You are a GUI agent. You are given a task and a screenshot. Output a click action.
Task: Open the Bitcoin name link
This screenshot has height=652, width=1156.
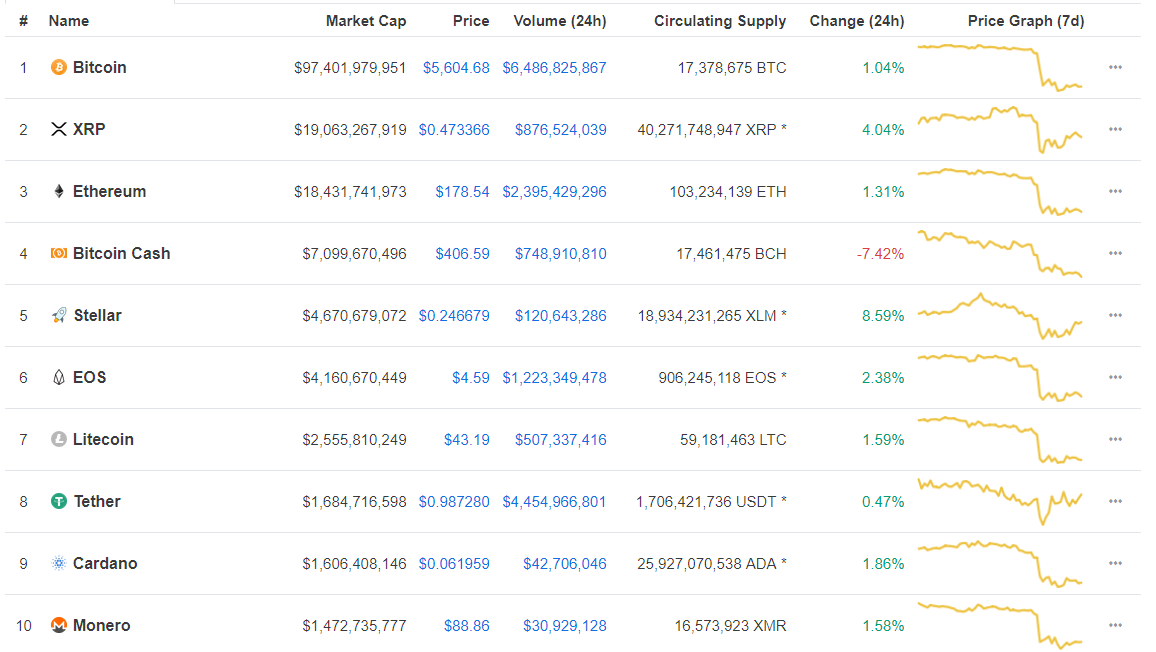pos(100,68)
